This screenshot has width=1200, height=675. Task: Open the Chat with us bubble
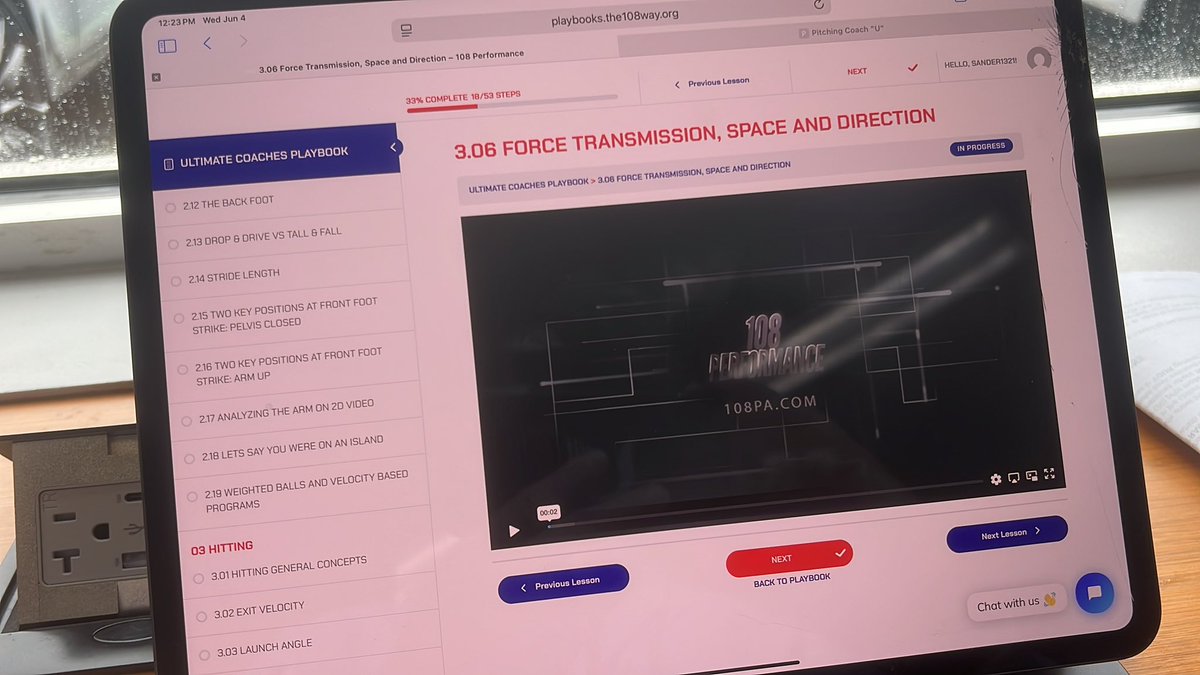tap(1017, 603)
